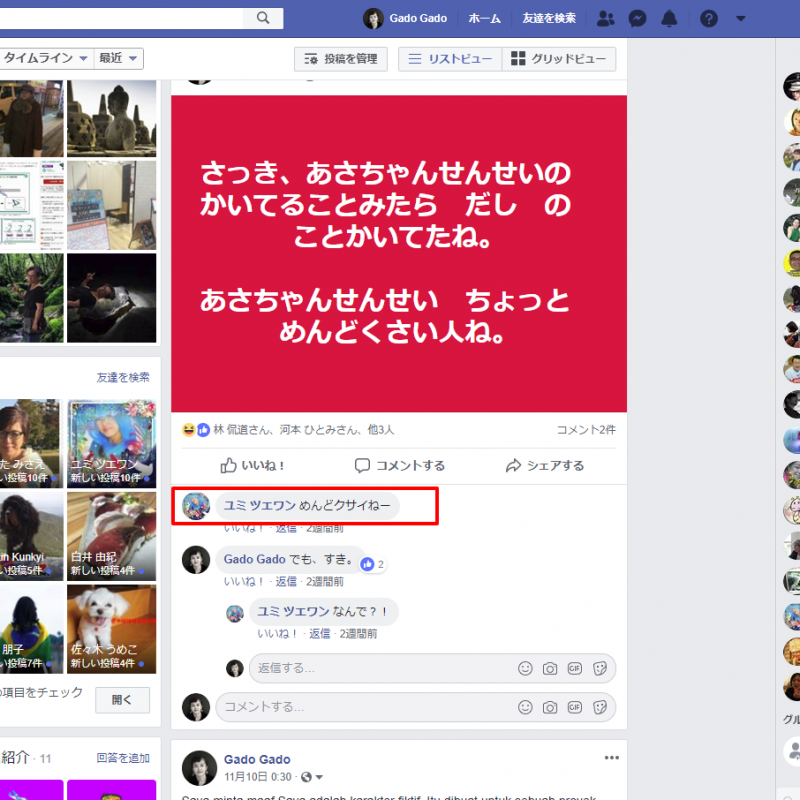Switch to リストビュー
Screen dimensions: 800x800
tap(450, 59)
